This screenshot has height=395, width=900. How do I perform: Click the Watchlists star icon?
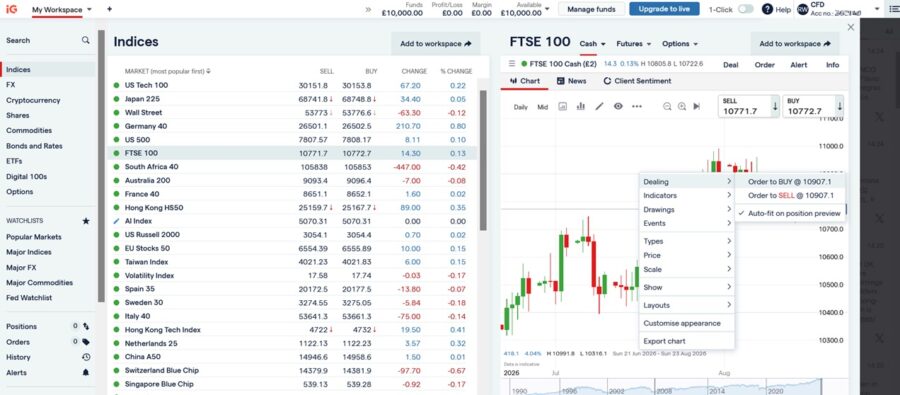(x=86, y=221)
